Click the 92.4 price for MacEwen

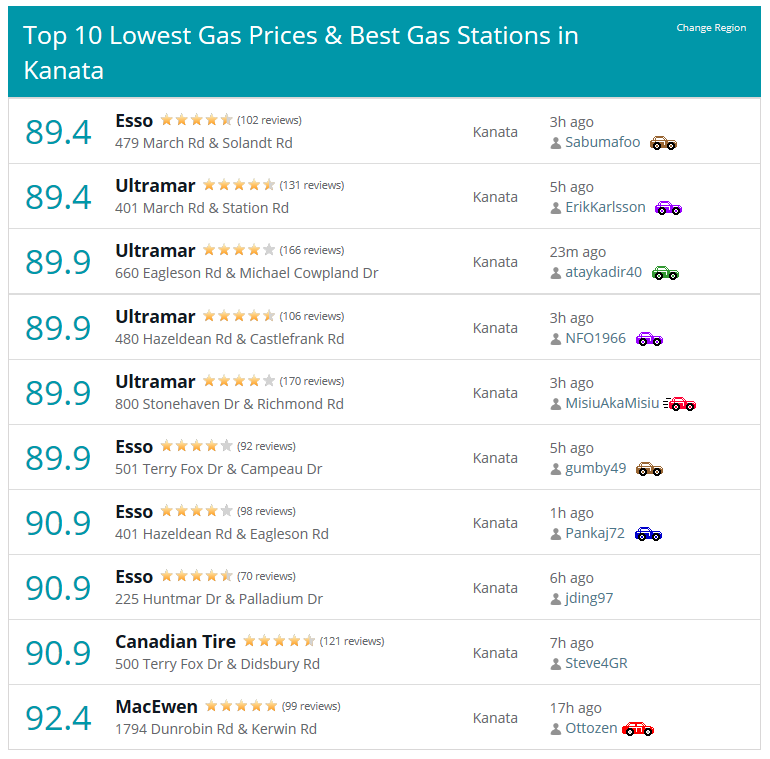(58, 718)
